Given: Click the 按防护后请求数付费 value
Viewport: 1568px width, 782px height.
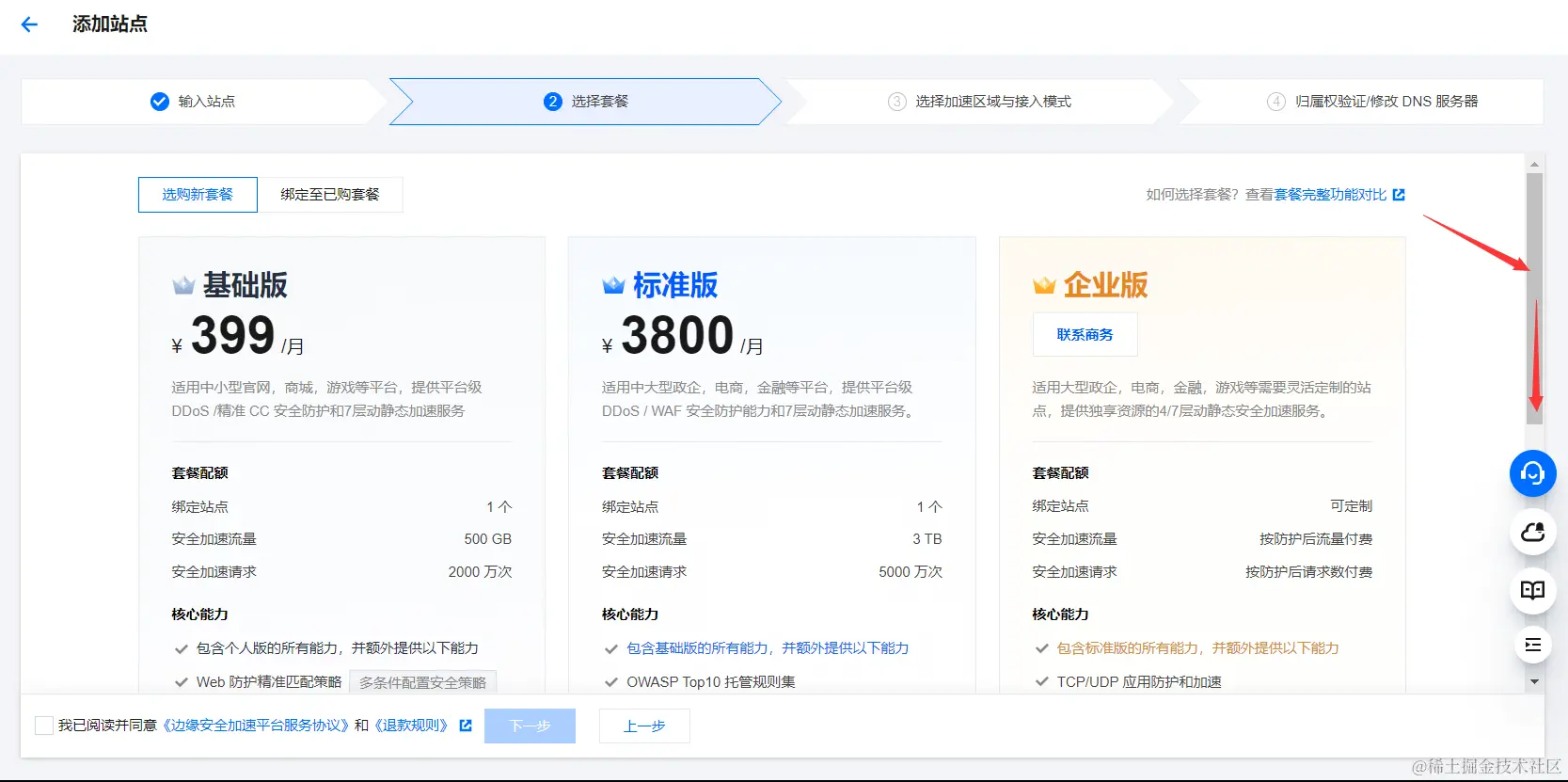Looking at the screenshot, I should [1308, 572].
